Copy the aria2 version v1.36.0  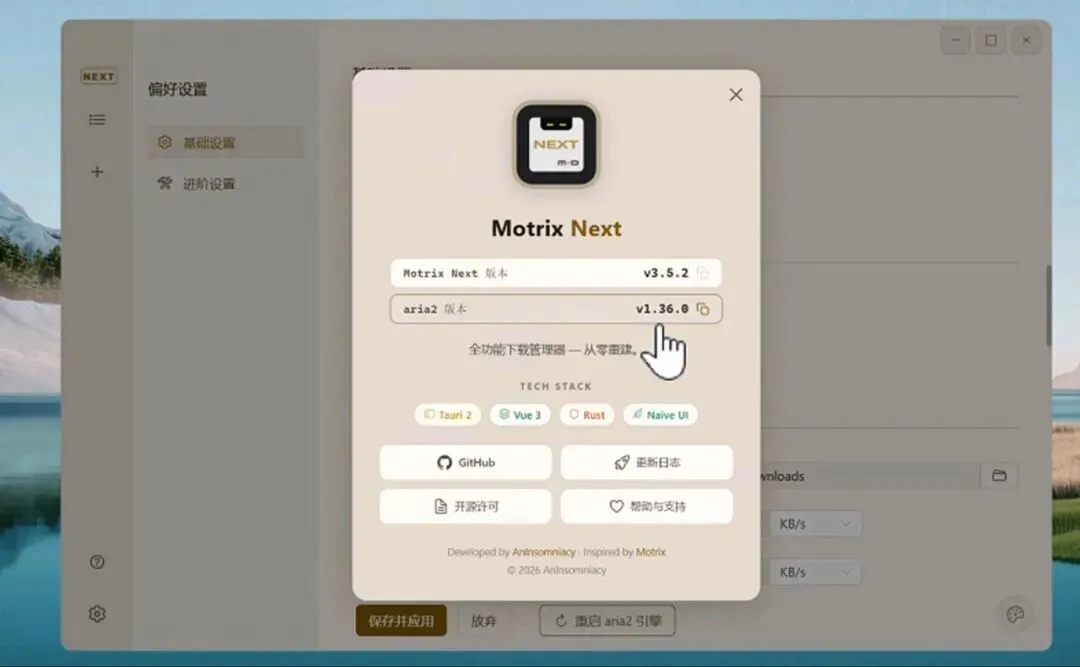click(x=703, y=309)
